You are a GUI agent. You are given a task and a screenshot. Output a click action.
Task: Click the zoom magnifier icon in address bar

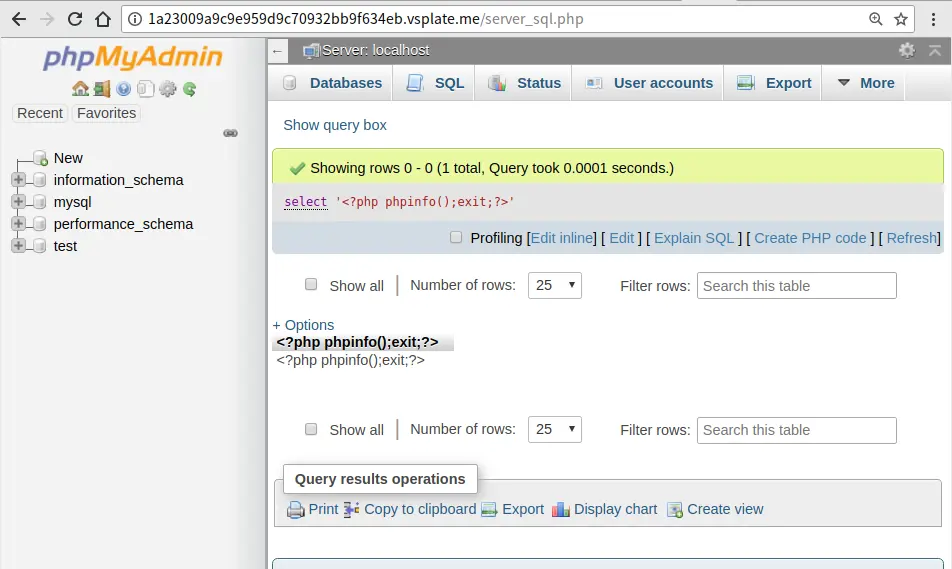876,19
